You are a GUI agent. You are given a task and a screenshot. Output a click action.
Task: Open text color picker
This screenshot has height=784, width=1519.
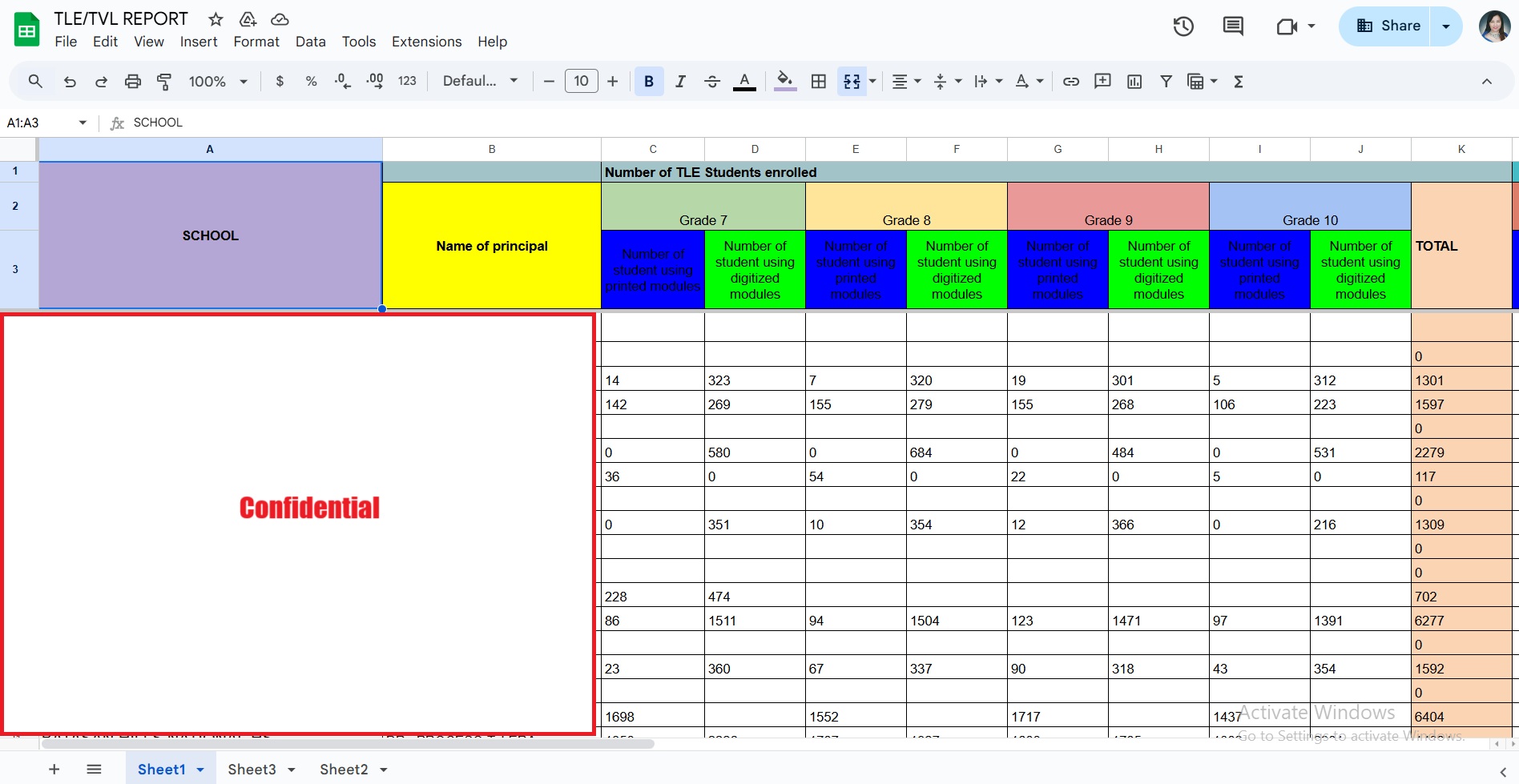pyautogui.click(x=744, y=81)
